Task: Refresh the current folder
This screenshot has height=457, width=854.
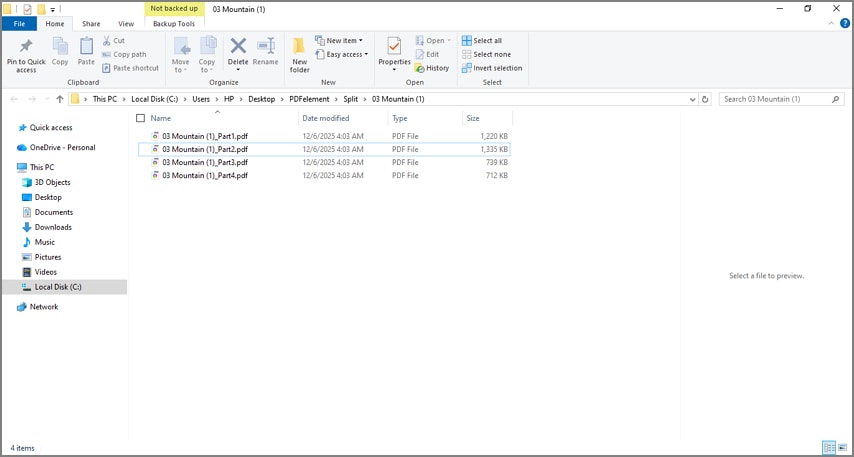Action: coord(705,100)
